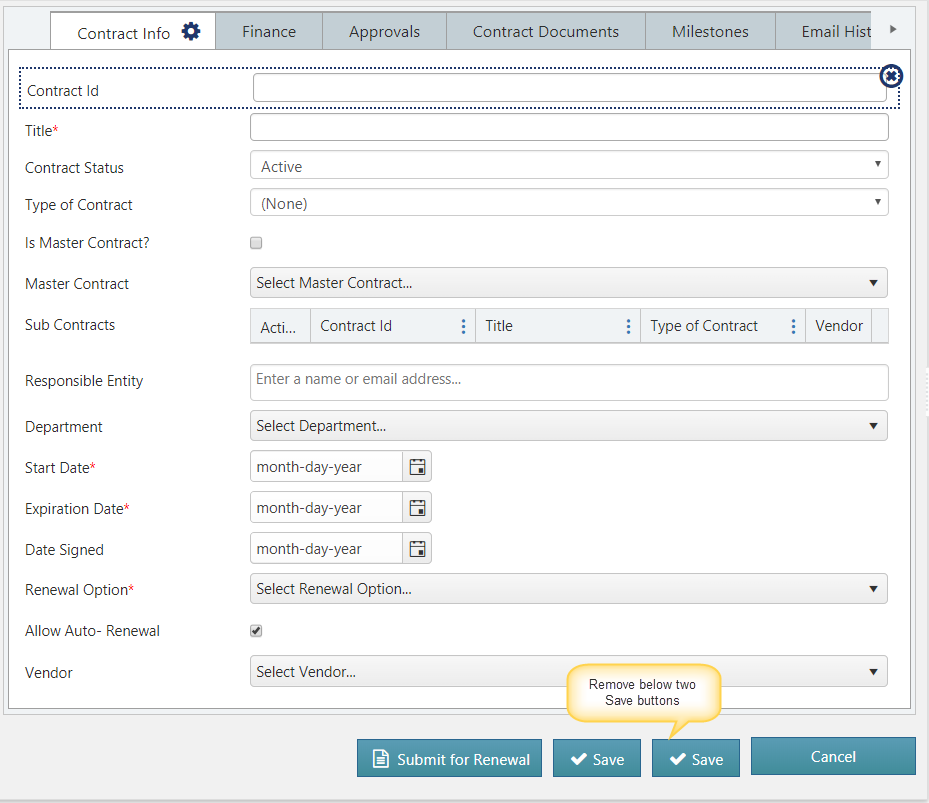This screenshot has width=929, height=803.
Task: Click the Title input field
Action: 568,128
